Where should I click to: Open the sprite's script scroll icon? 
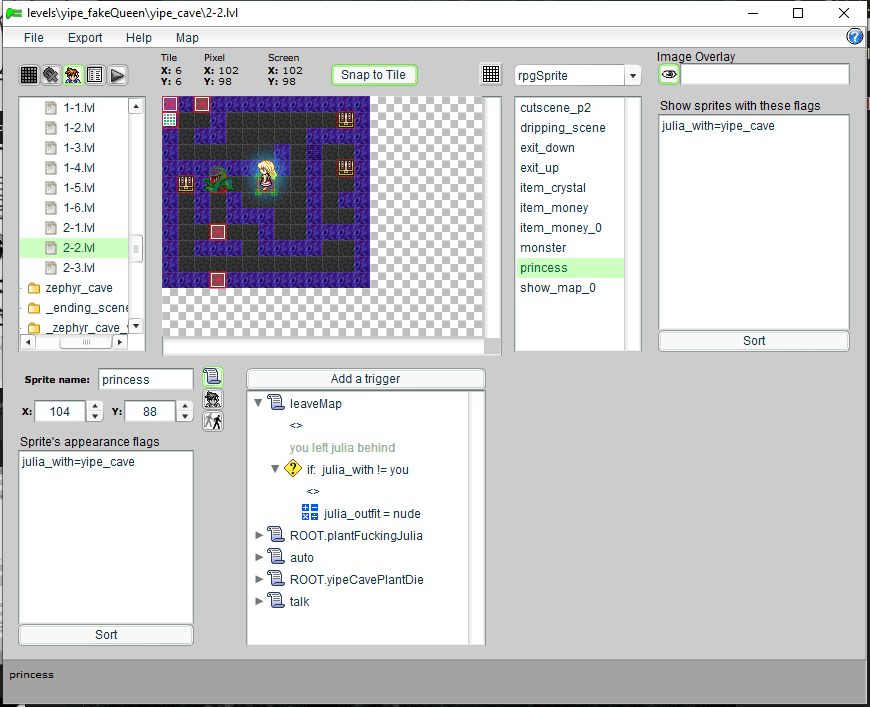(x=212, y=377)
